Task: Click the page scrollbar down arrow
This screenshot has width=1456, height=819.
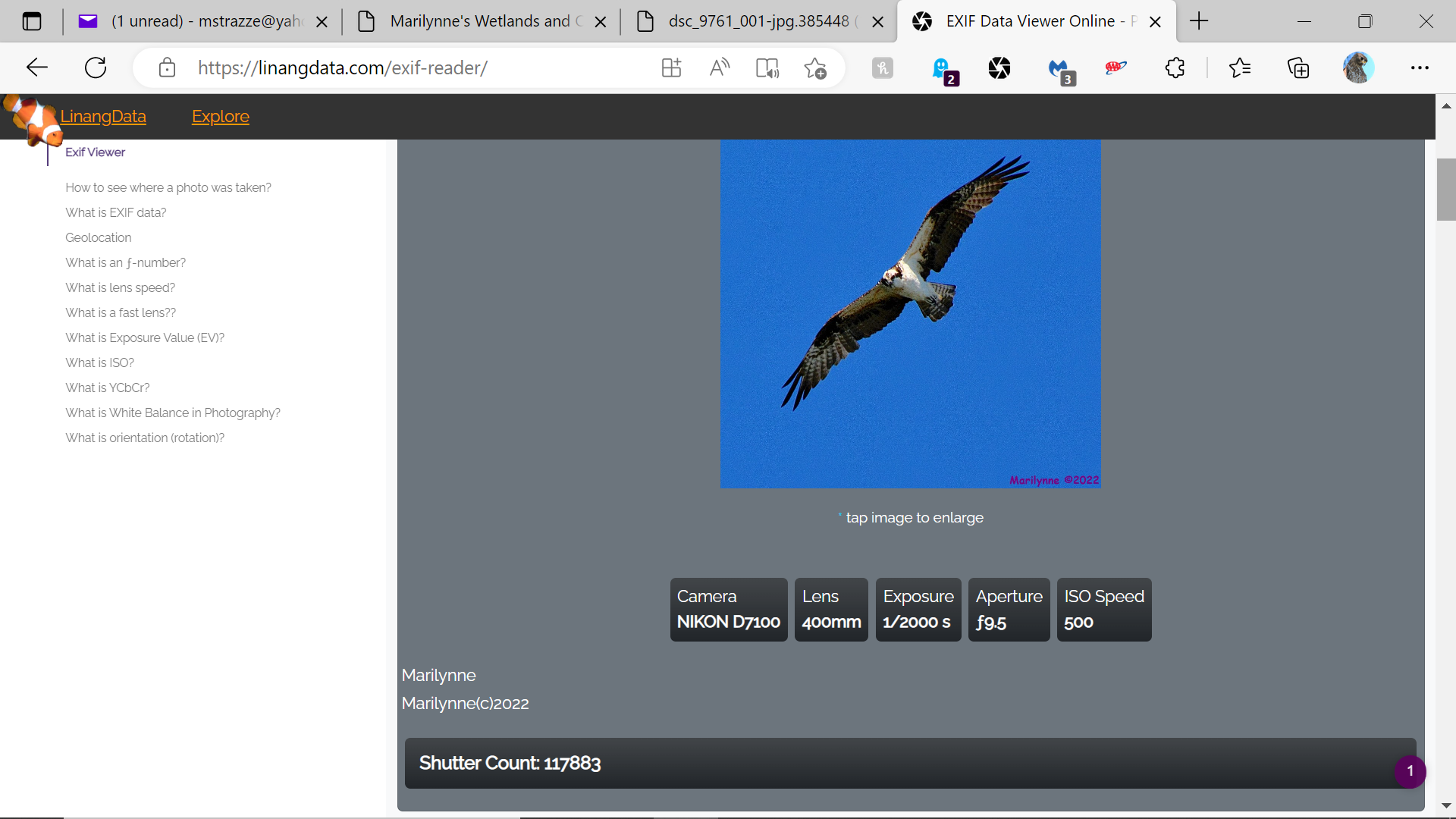Action: (1445, 805)
